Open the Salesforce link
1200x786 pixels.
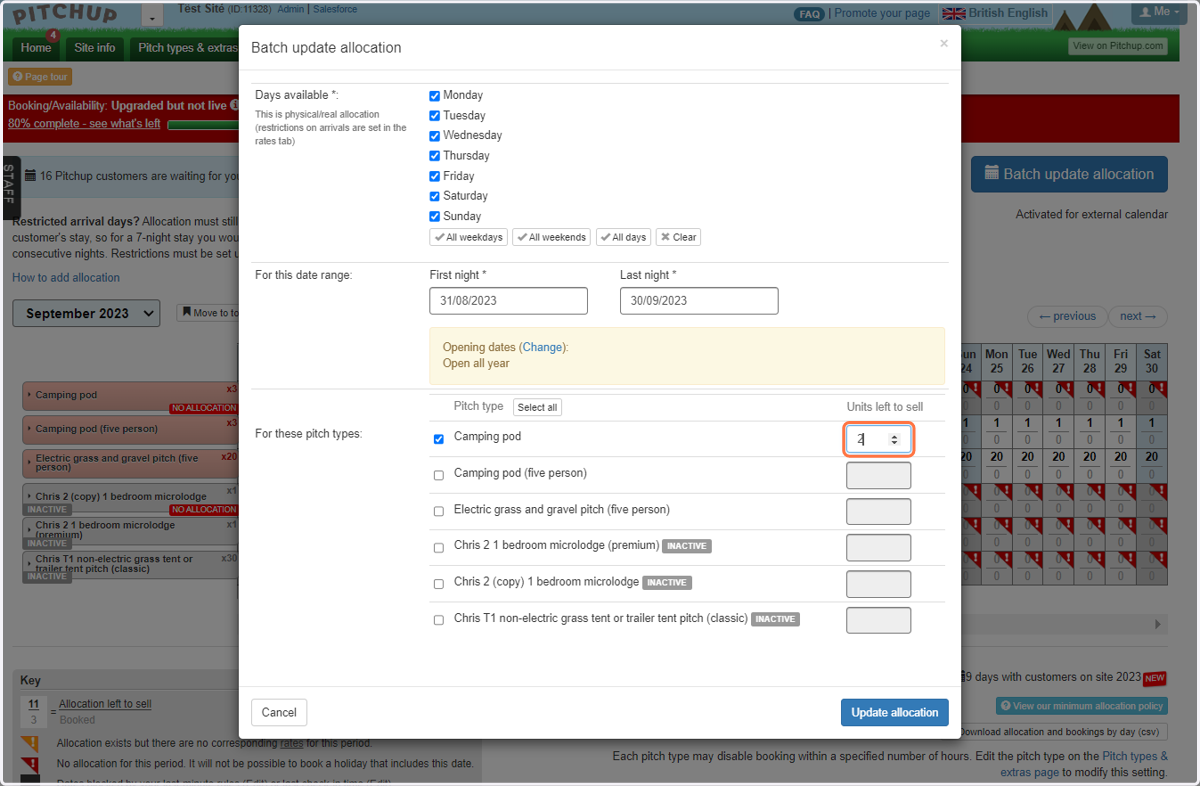point(335,9)
